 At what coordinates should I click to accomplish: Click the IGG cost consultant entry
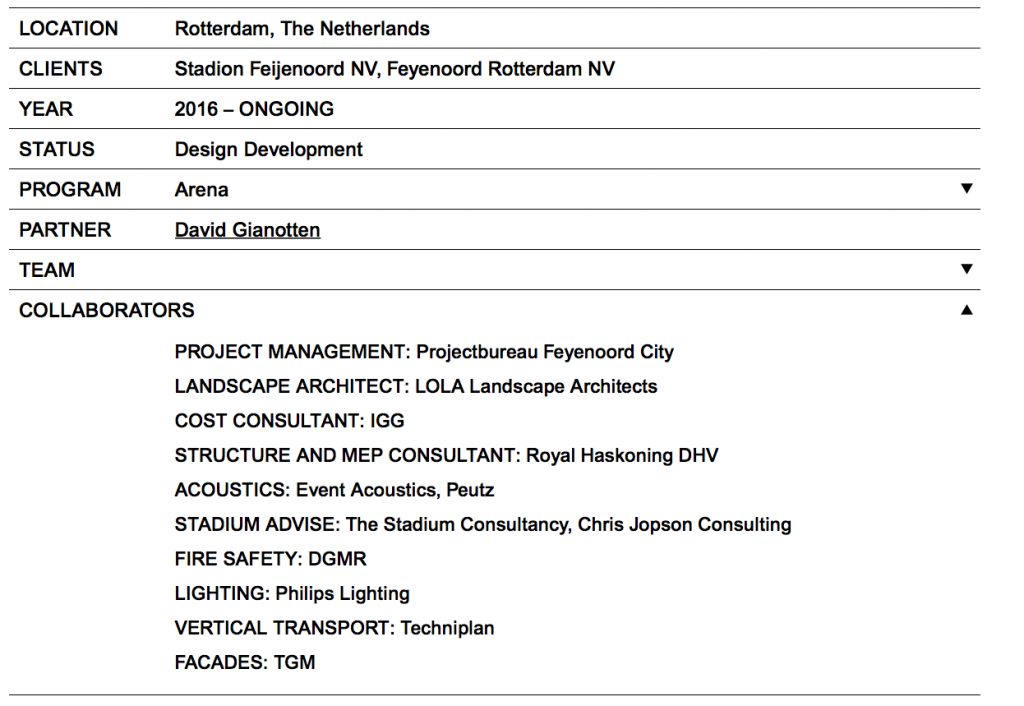pyautogui.click(x=386, y=421)
